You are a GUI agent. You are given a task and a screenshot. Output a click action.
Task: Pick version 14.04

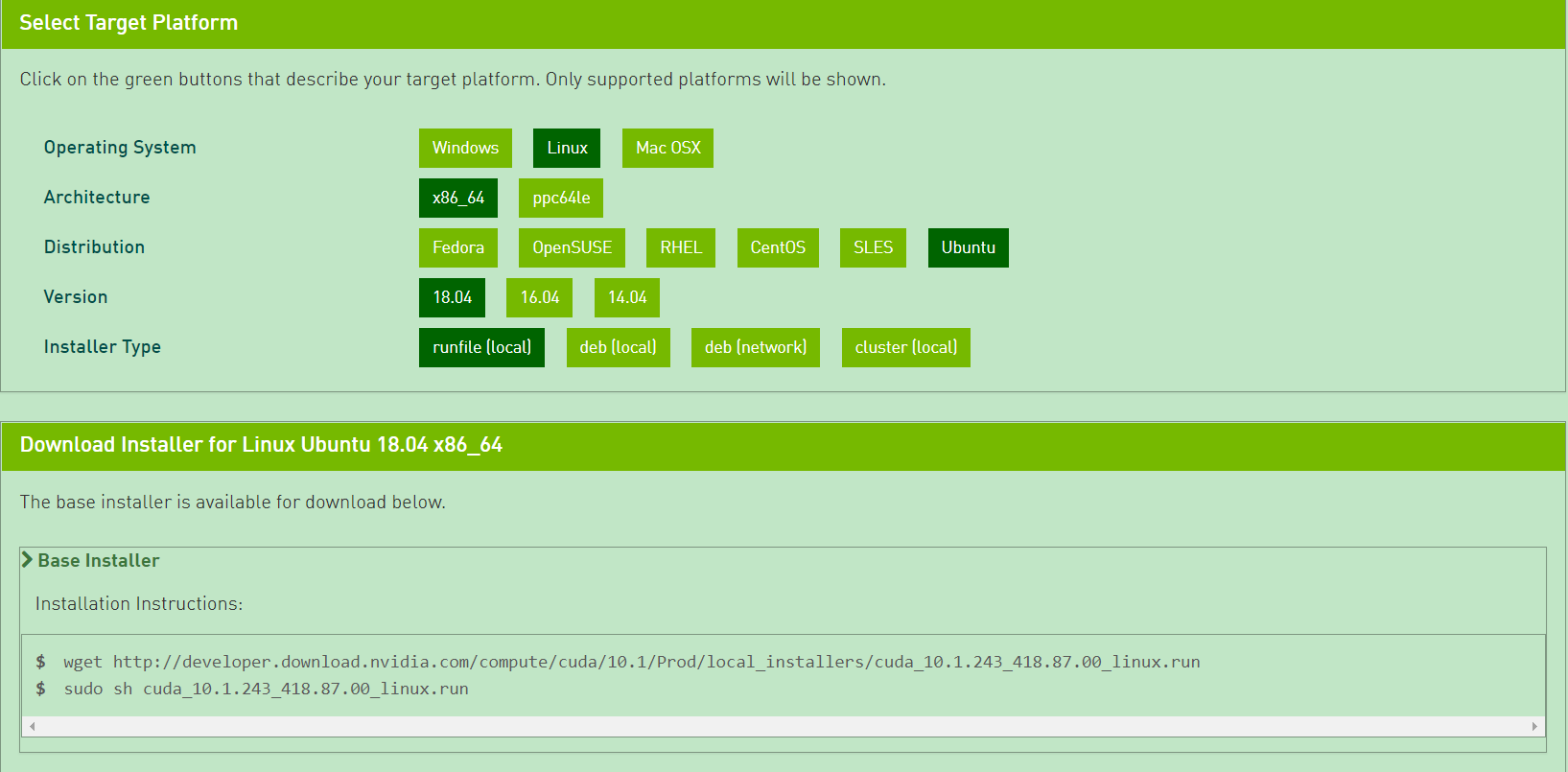coord(627,297)
